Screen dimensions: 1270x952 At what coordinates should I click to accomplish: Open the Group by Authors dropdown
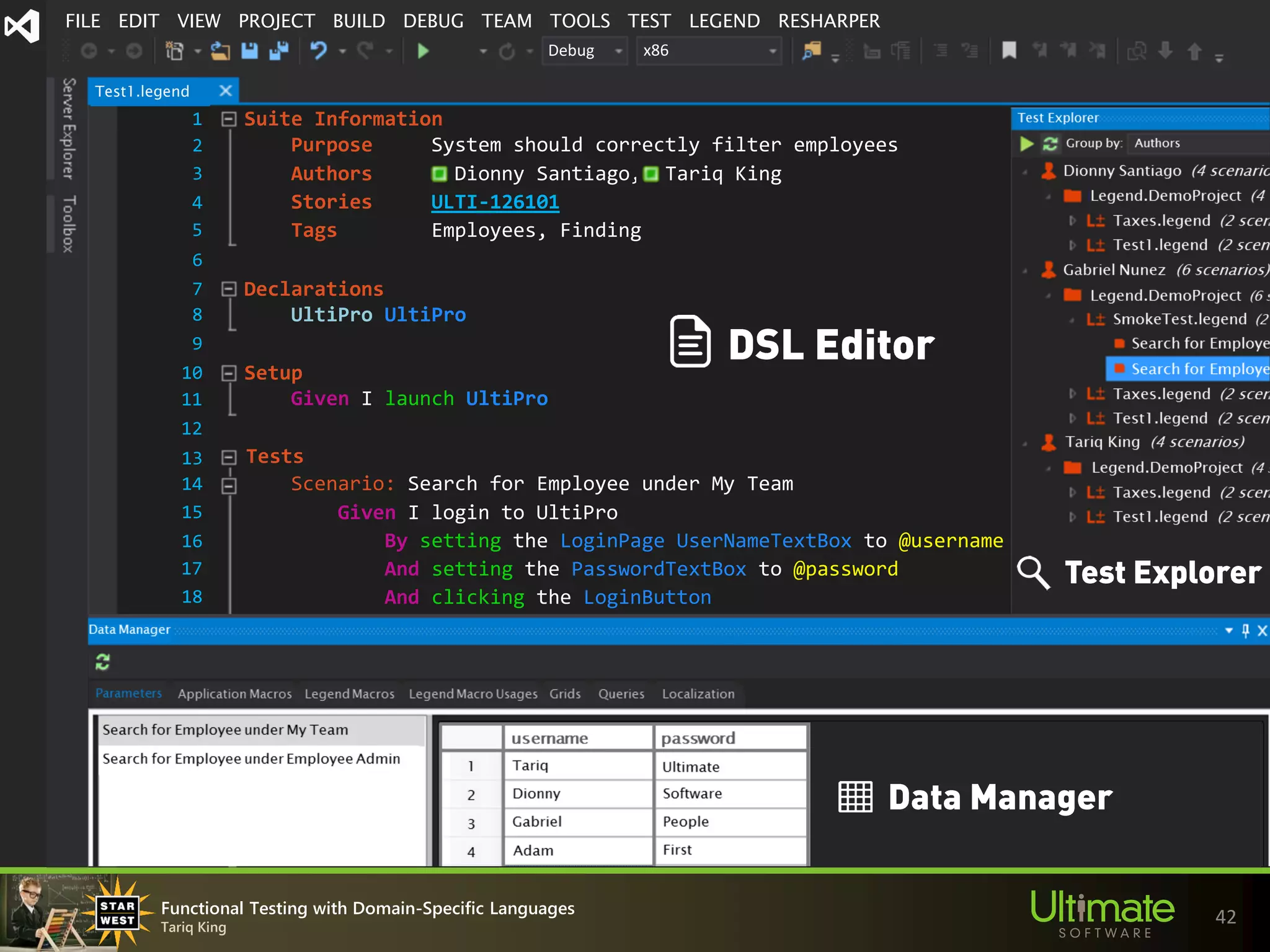(x=1199, y=143)
